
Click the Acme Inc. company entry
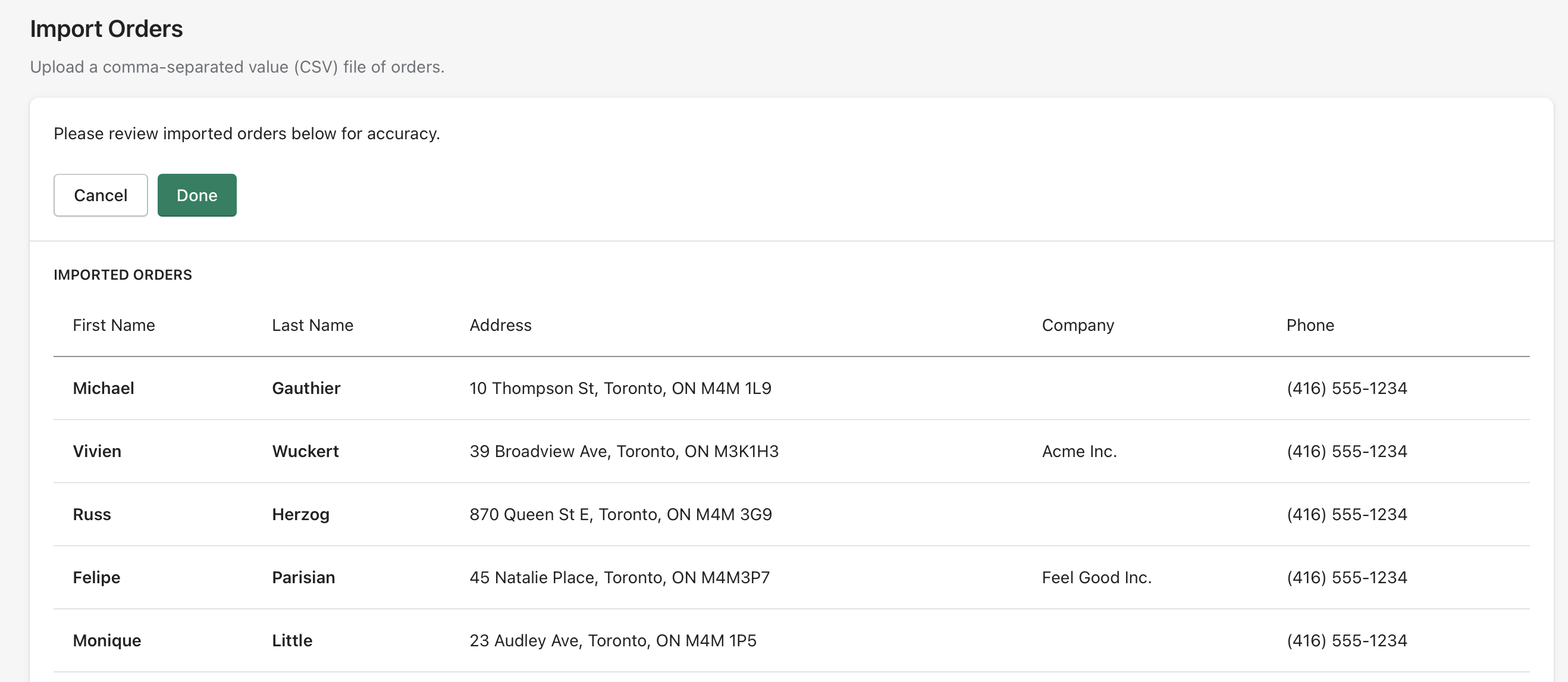coord(1078,451)
